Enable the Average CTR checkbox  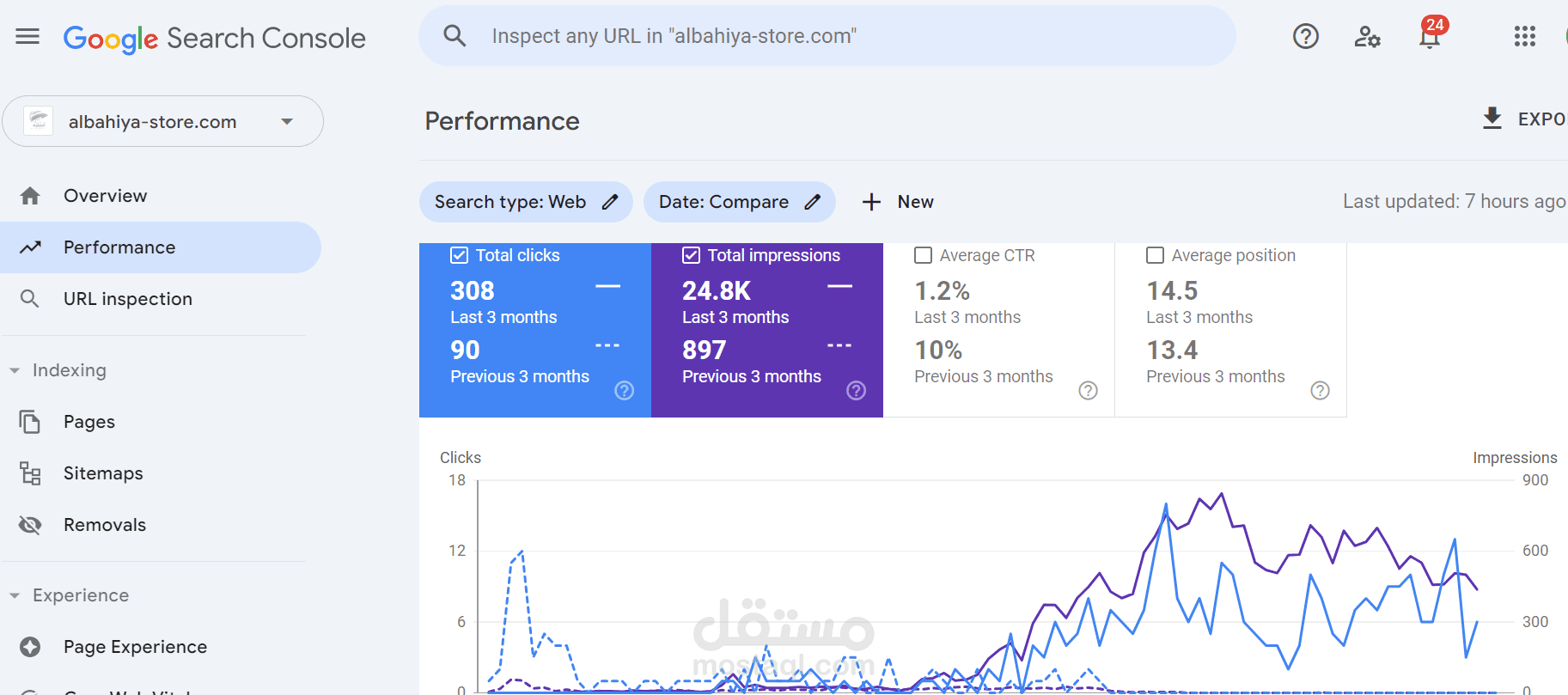coord(924,255)
